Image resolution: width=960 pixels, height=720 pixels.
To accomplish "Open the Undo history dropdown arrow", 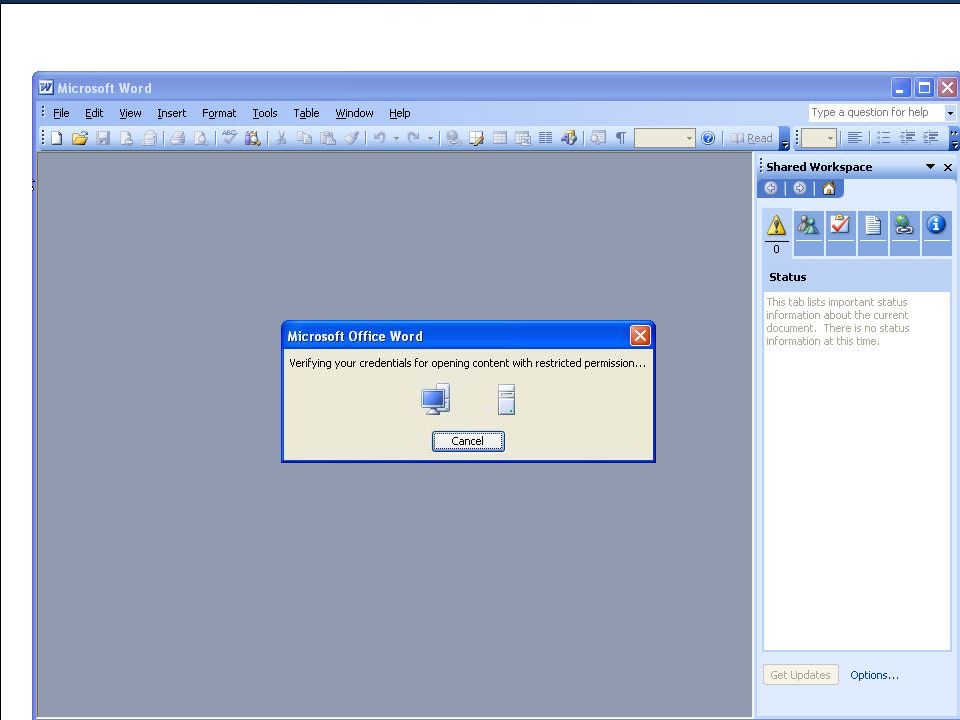I will point(396,138).
